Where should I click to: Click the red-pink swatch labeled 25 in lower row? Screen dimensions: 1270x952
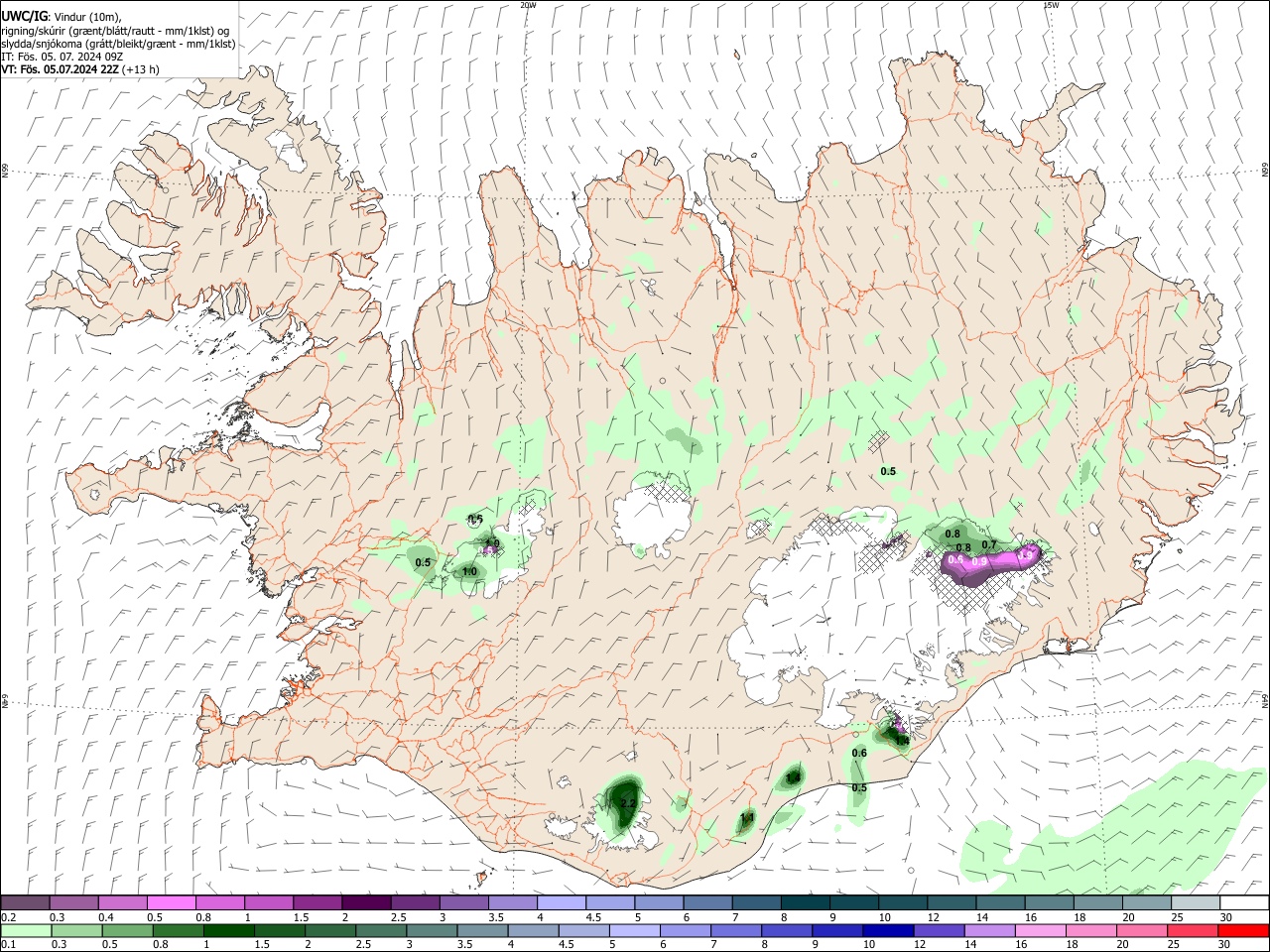point(1192,930)
